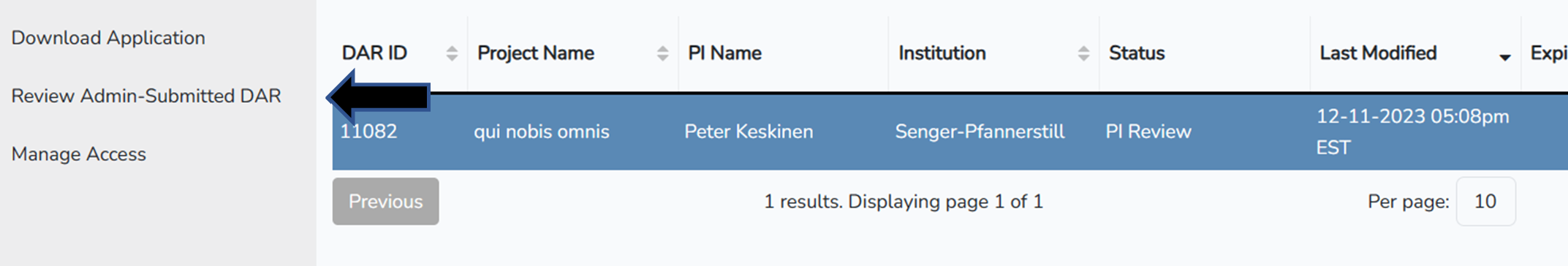Select Peter Keskinen PI name cell

[x=749, y=132]
